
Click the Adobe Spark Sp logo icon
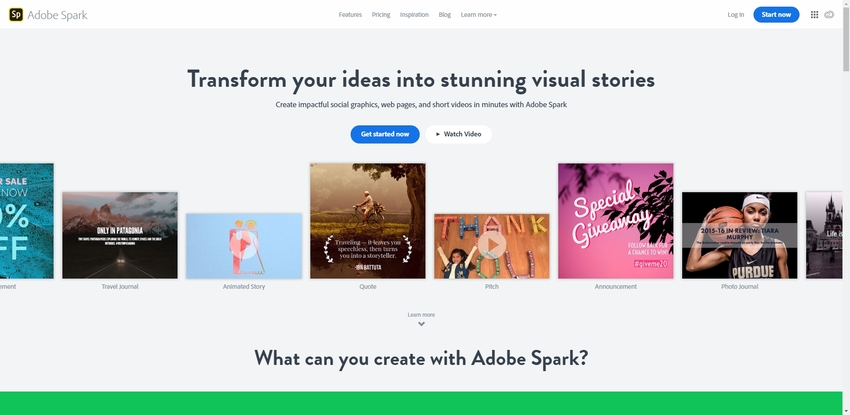click(16, 15)
